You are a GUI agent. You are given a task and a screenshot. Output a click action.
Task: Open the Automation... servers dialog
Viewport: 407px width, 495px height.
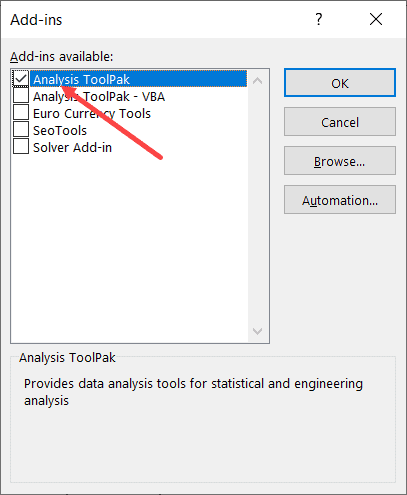coord(340,200)
